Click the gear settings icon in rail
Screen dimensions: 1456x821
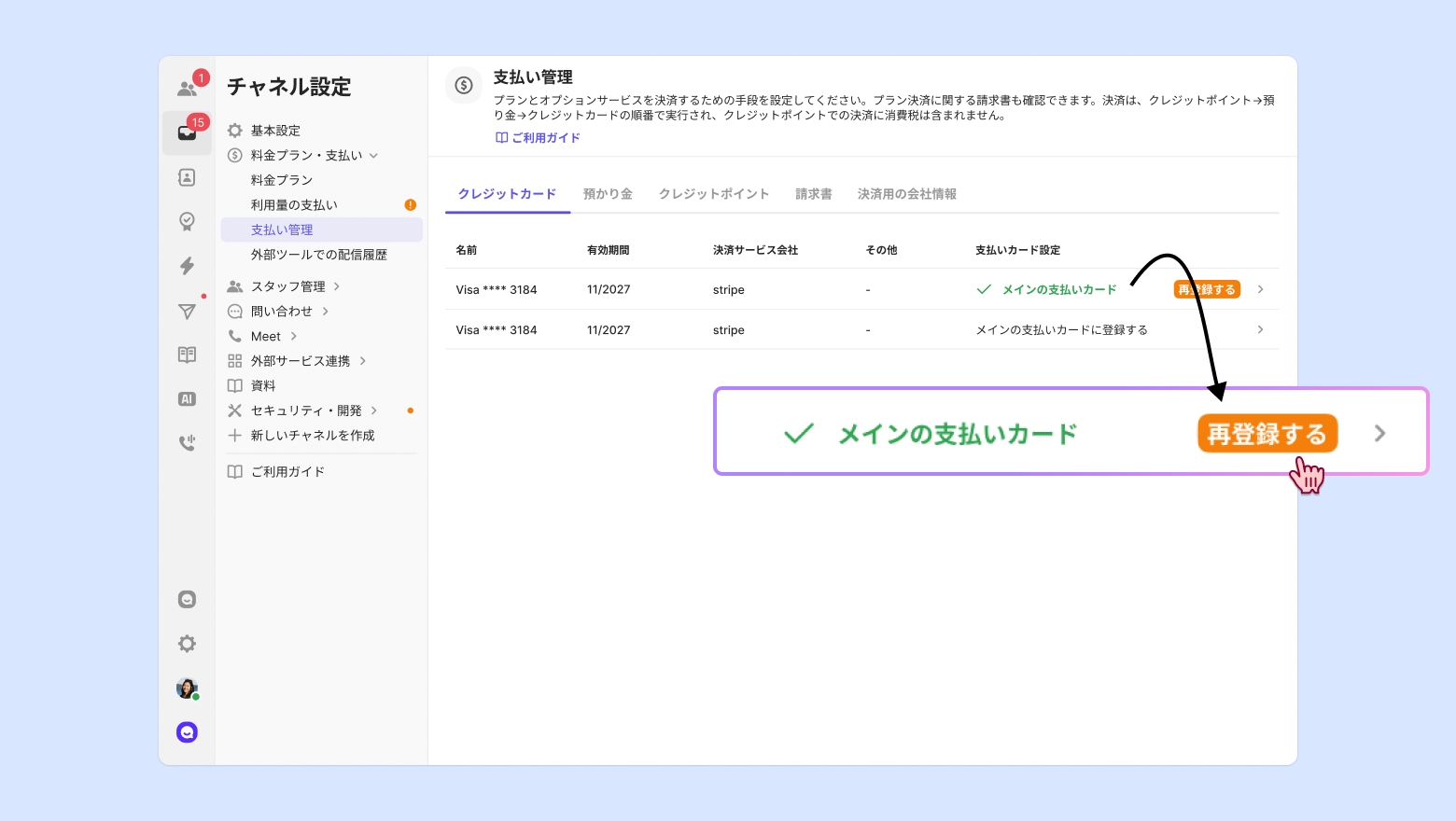coord(187,644)
